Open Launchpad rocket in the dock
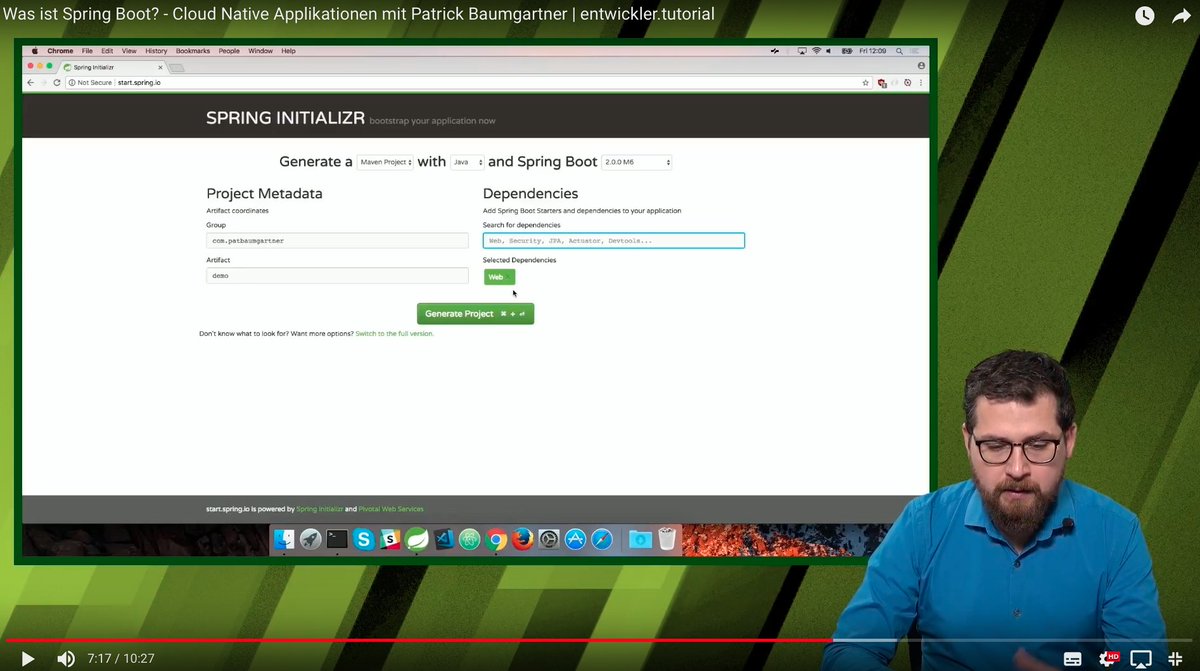 [311, 540]
